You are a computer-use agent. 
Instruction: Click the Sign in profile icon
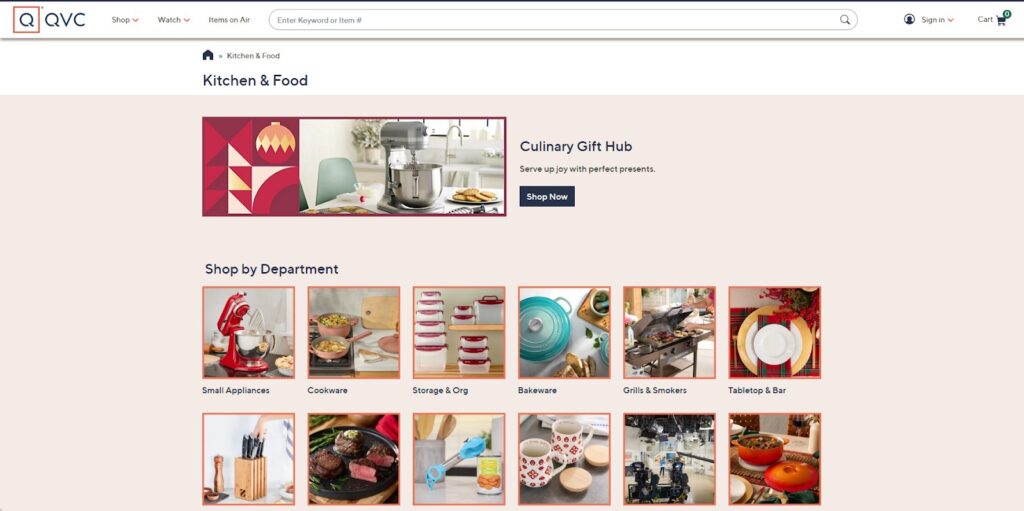909,20
